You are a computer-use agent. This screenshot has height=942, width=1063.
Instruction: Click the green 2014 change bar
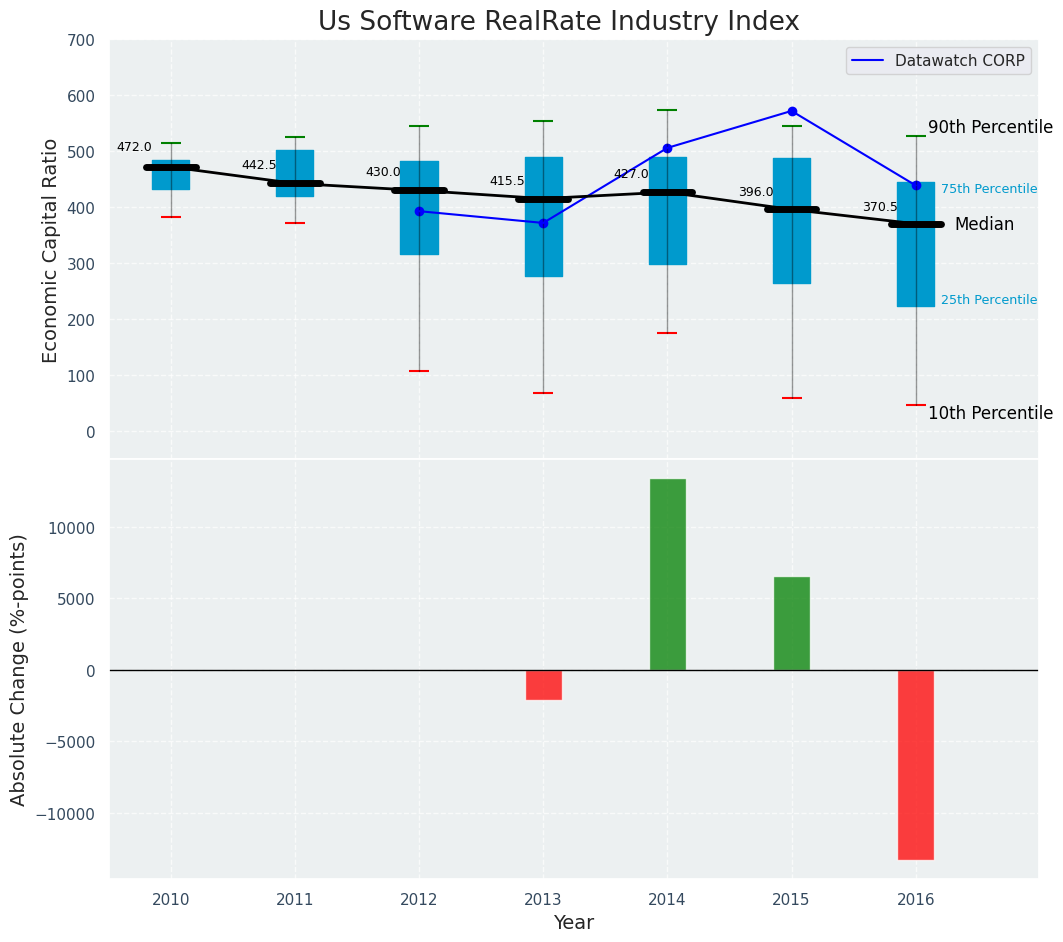coord(667,574)
